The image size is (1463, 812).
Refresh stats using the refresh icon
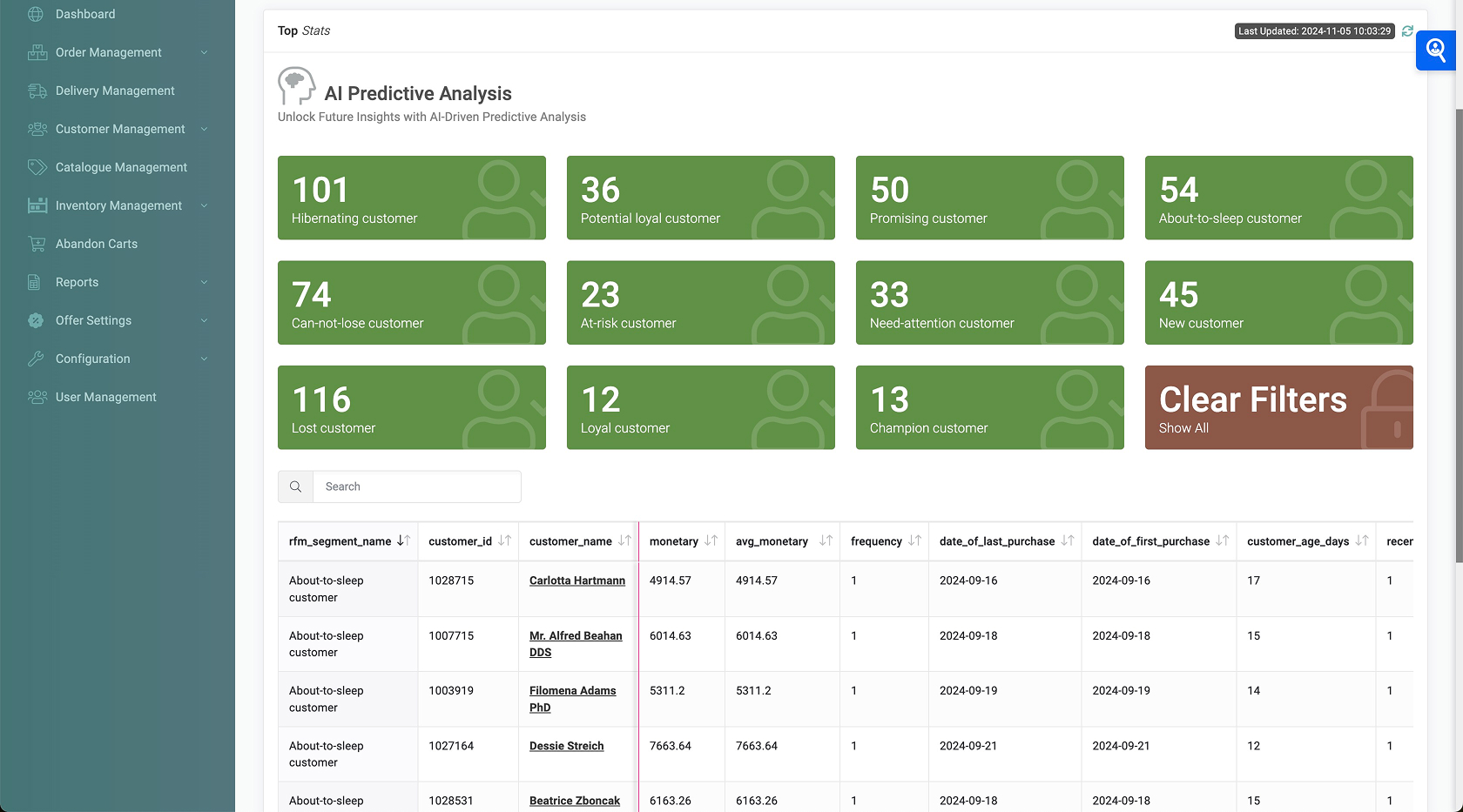click(x=1407, y=30)
